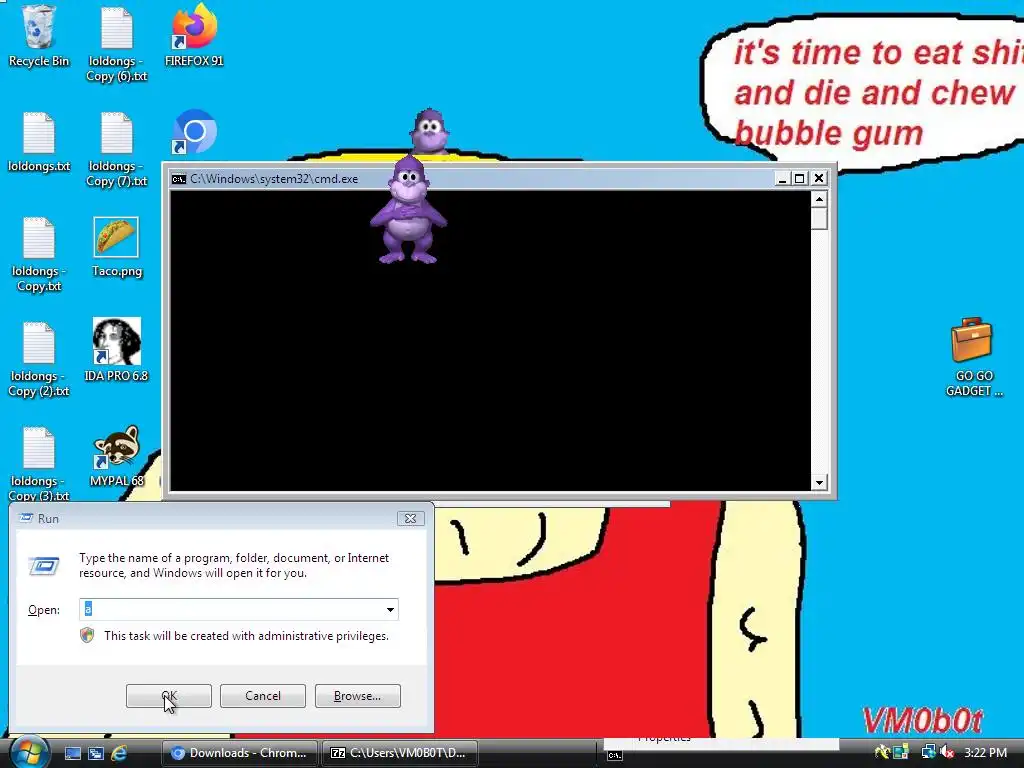Close the cmd.exe window
The image size is (1024, 768).
[x=819, y=178]
